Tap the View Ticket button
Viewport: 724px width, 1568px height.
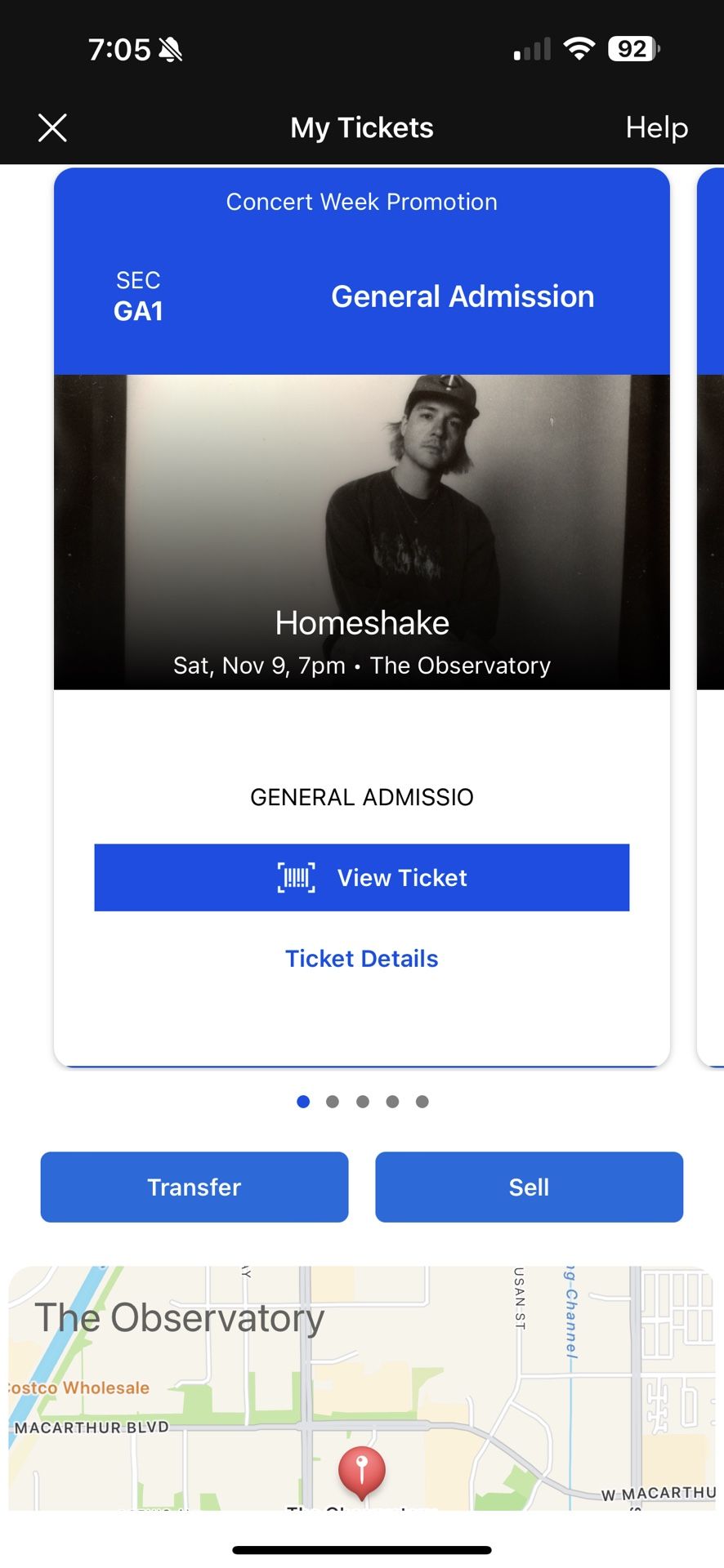(361, 877)
